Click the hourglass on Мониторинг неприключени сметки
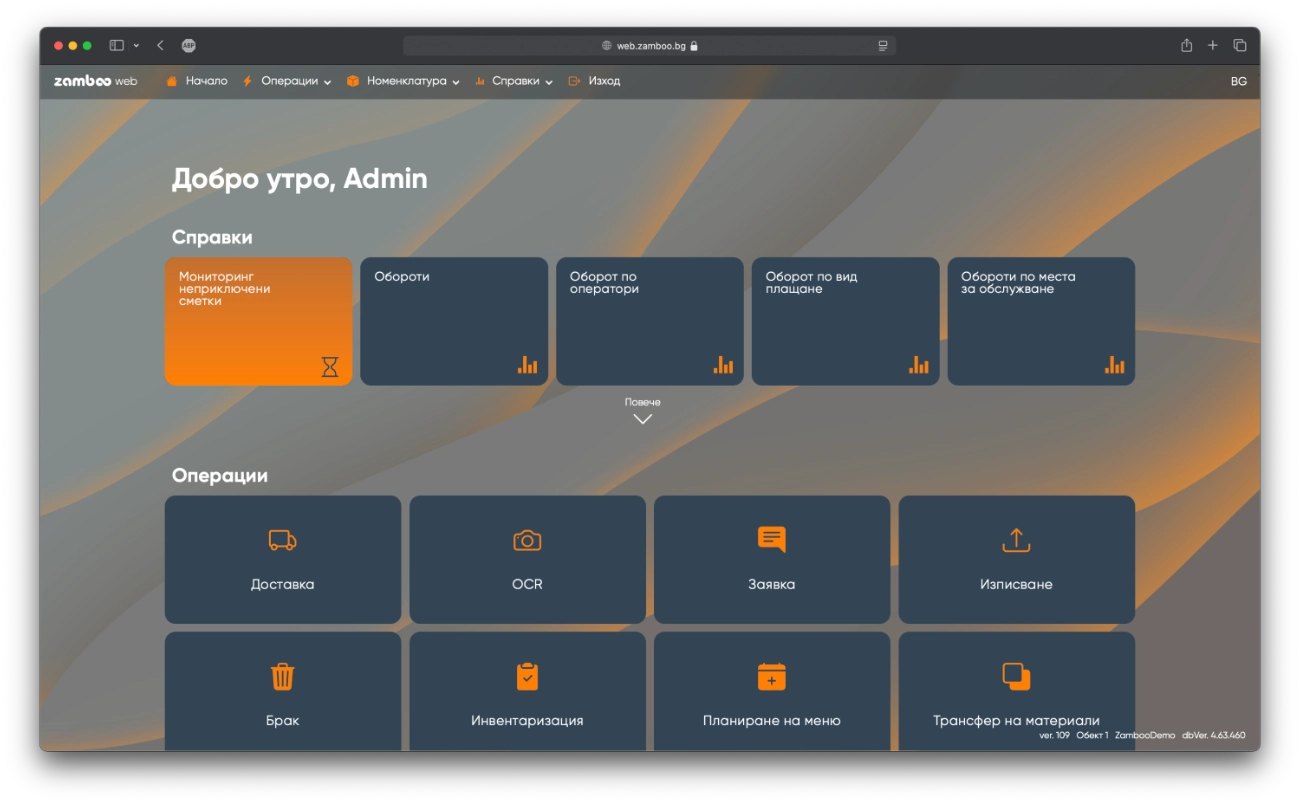 coord(327,366)
